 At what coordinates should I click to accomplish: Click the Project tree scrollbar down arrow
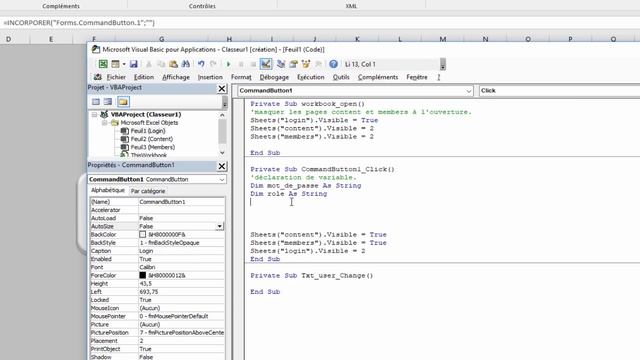pos(222,153)
